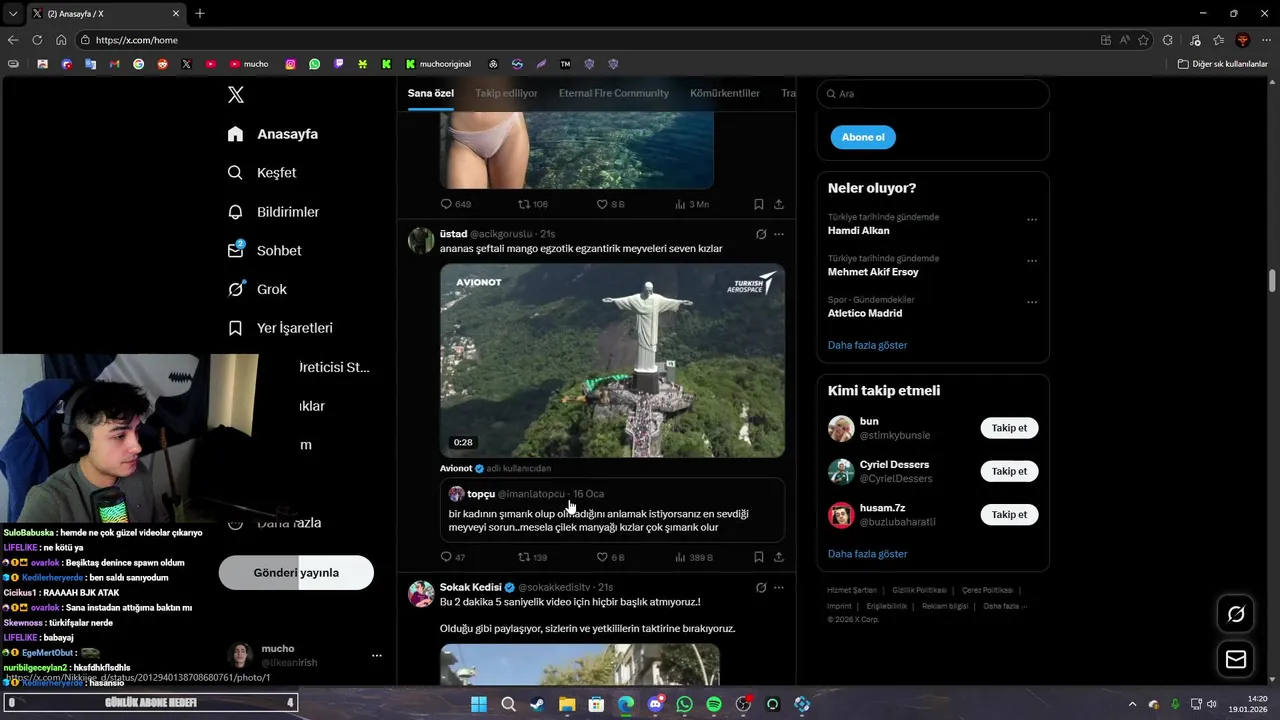Click Grok icon on Sokak Kedisi post
Screen dimensions: 1280x720
(x=761, y=588)
